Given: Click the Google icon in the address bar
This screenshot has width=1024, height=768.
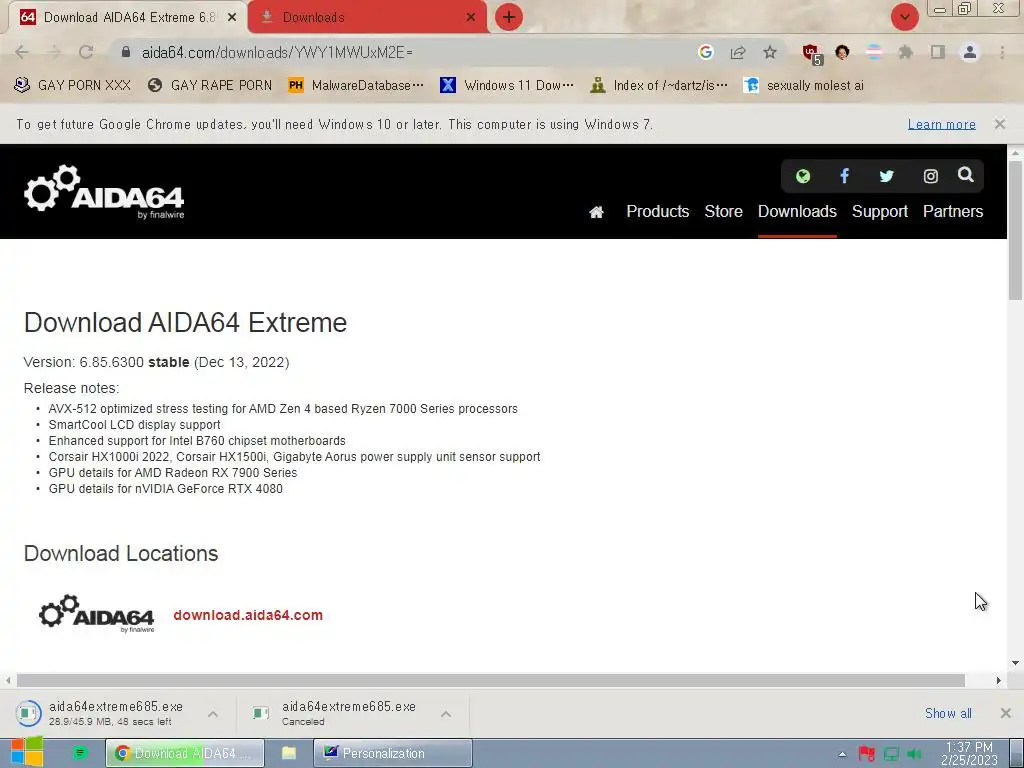Looking at the screenshot, I should point(705,52).
